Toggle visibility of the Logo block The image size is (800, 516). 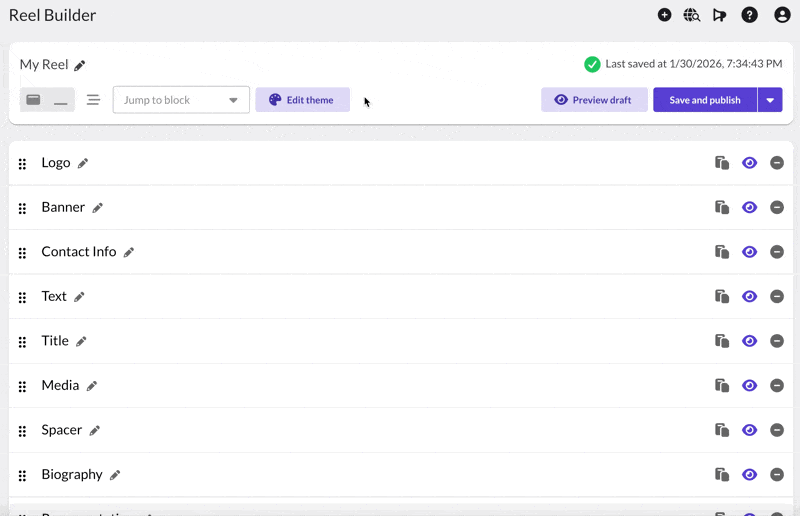749,163
